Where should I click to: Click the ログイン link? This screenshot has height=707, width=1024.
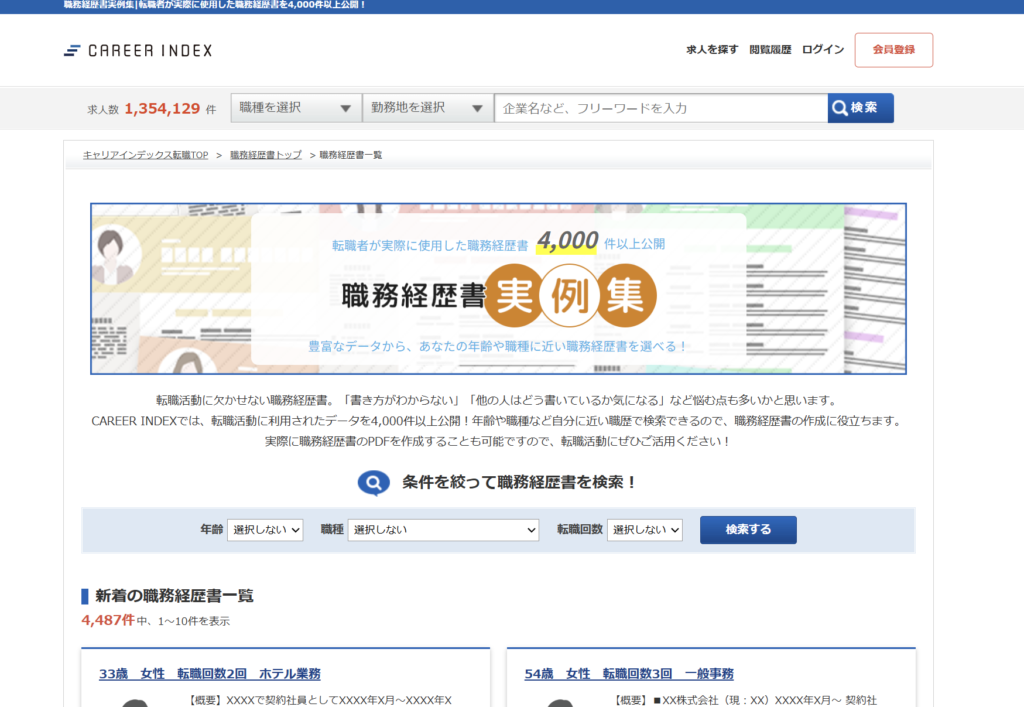pyautogui.click(x=823, y=50)
